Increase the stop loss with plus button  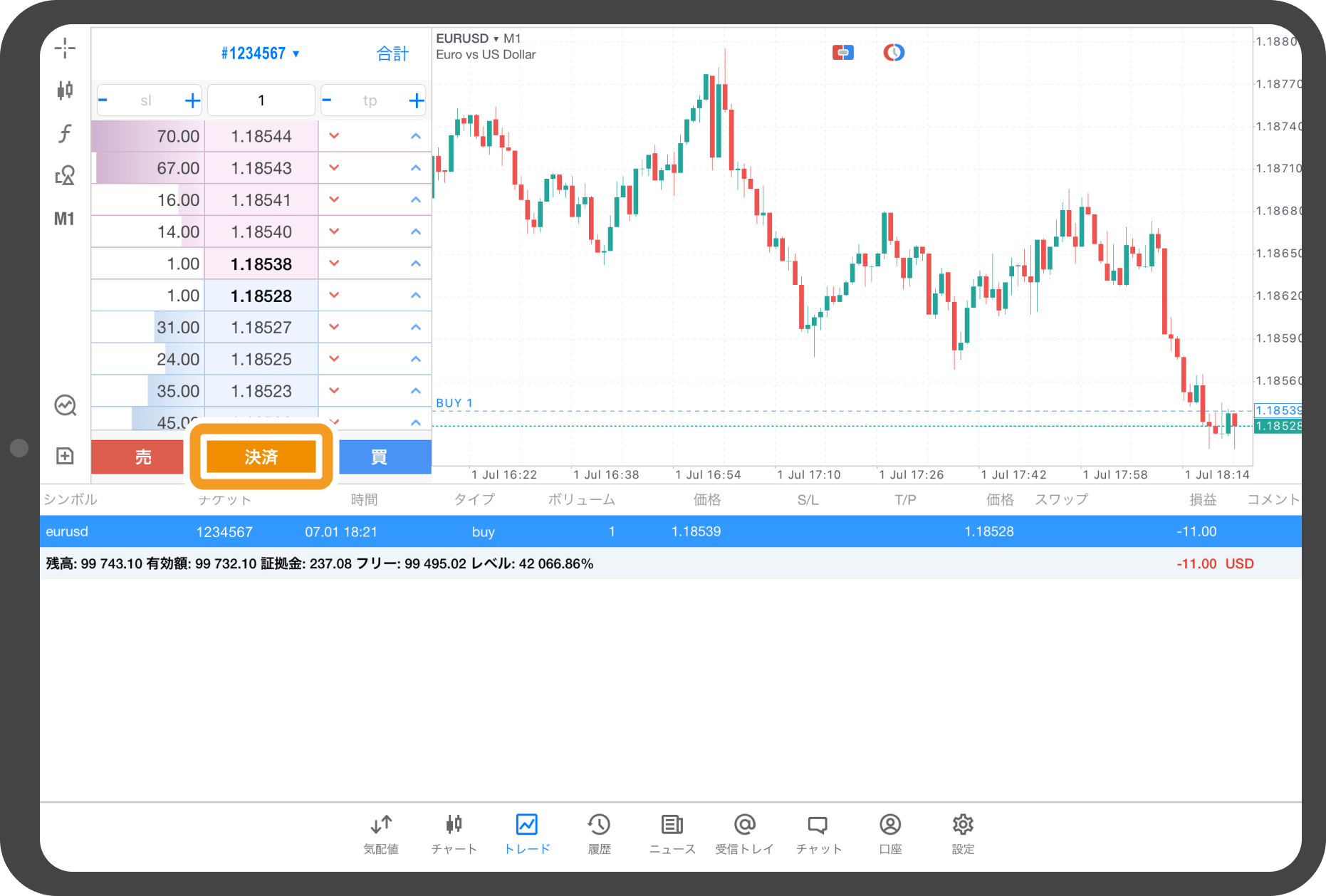click(192, 100)
